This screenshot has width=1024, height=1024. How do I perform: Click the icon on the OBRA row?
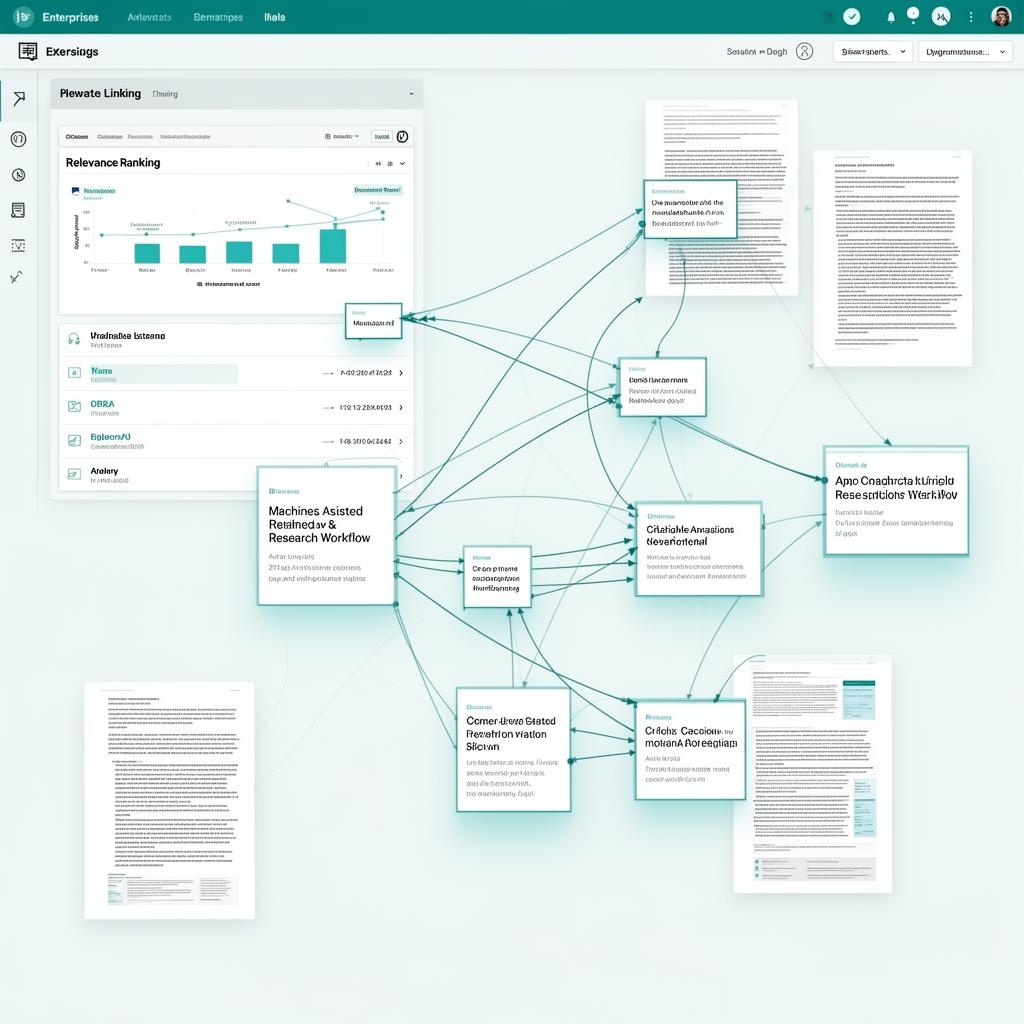(74, 406)
